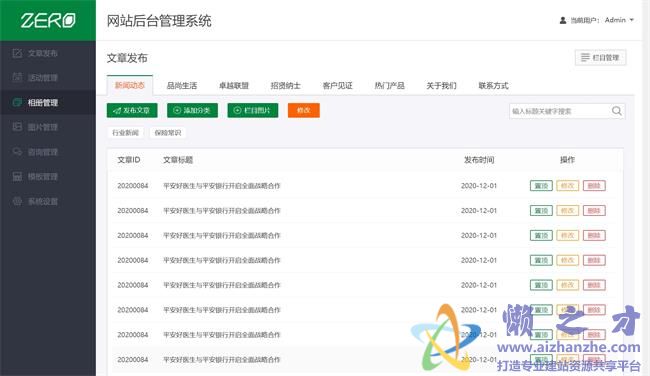
Task: Open 栏目管理 at top right
Action: (601, 58)
